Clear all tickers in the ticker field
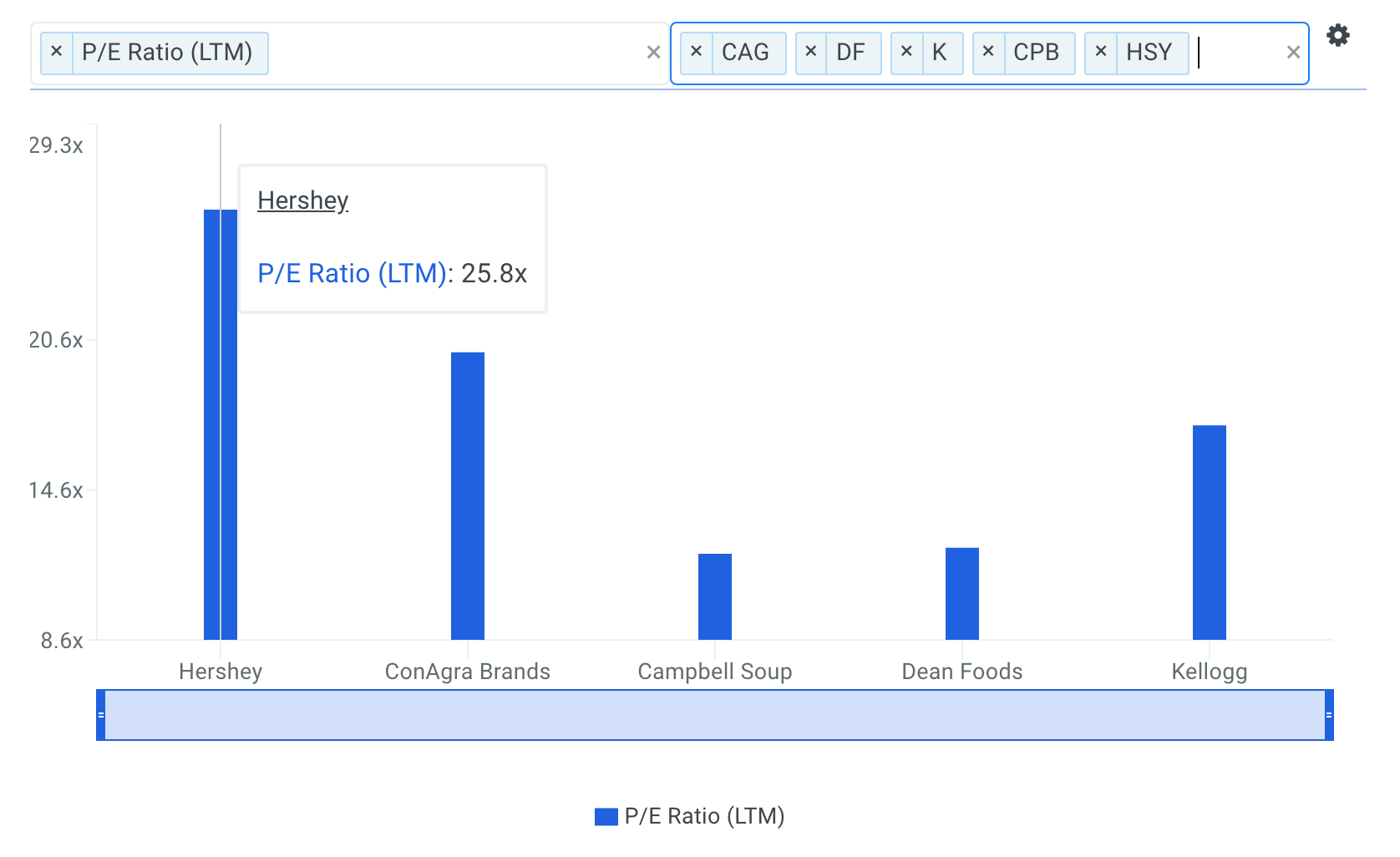 coord(1293,53)
